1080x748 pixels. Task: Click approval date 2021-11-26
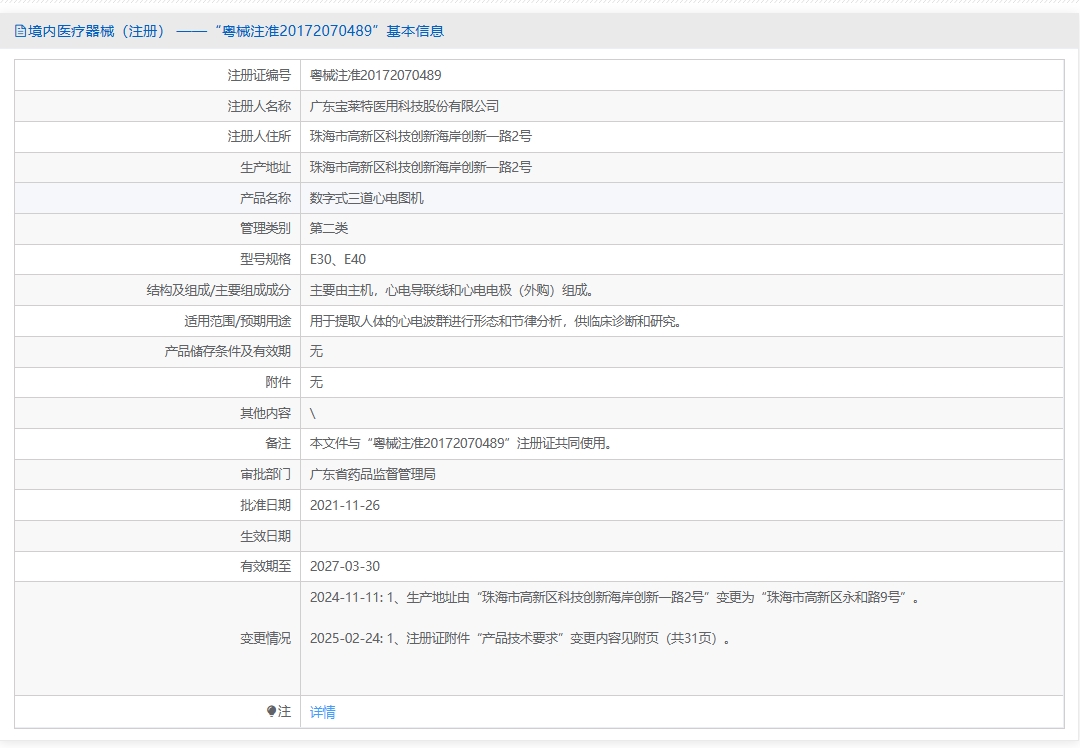344,505
